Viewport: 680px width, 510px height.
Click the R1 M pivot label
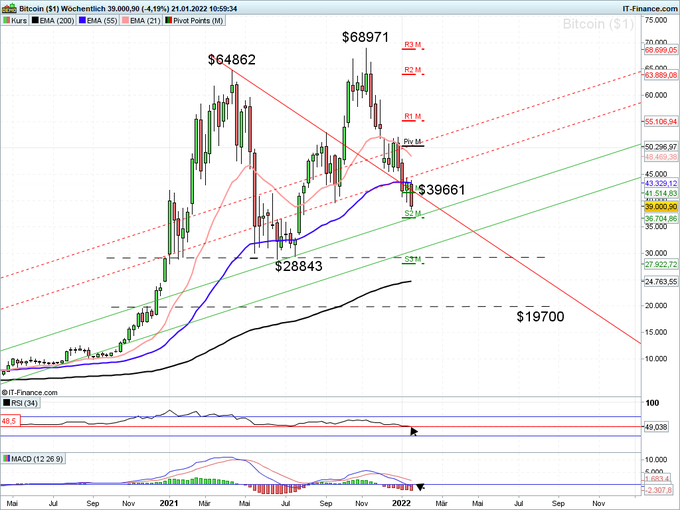[412, 116]
